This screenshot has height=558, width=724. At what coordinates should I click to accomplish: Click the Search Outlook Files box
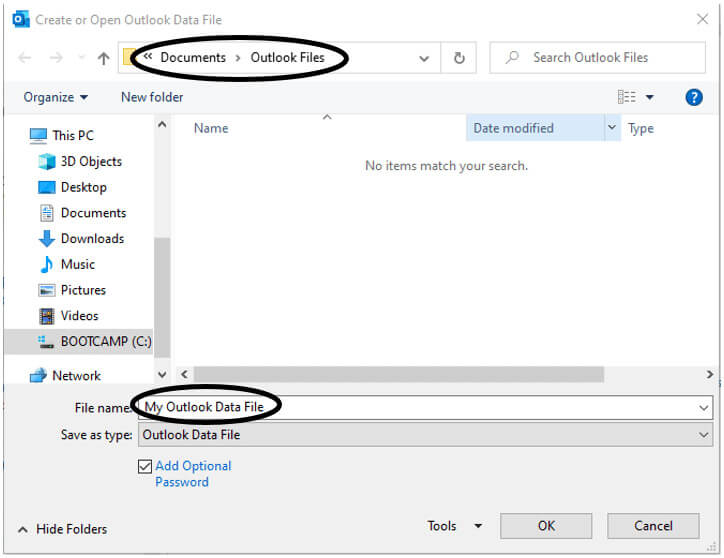pyautogui.click(x=597, y=58)
